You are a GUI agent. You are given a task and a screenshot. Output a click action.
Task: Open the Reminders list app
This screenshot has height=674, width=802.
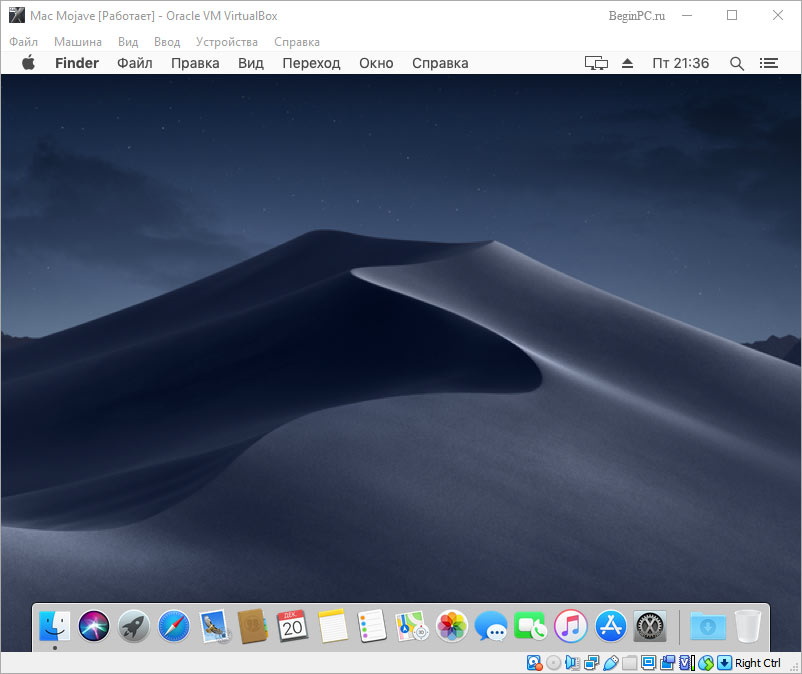click(x=372, y=625)
